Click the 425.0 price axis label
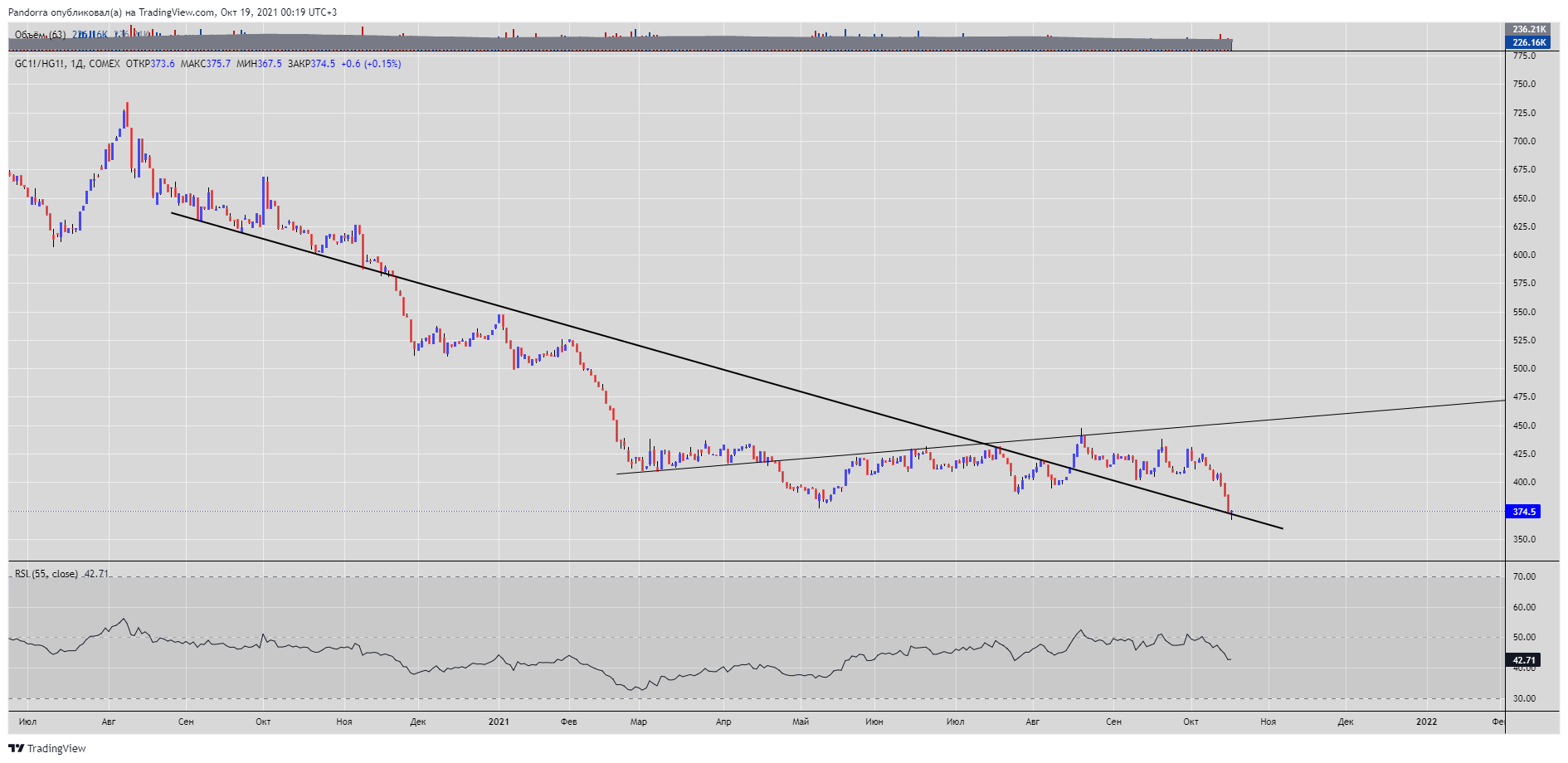This screenshot has height=763, width=1568. point(1524,454)
